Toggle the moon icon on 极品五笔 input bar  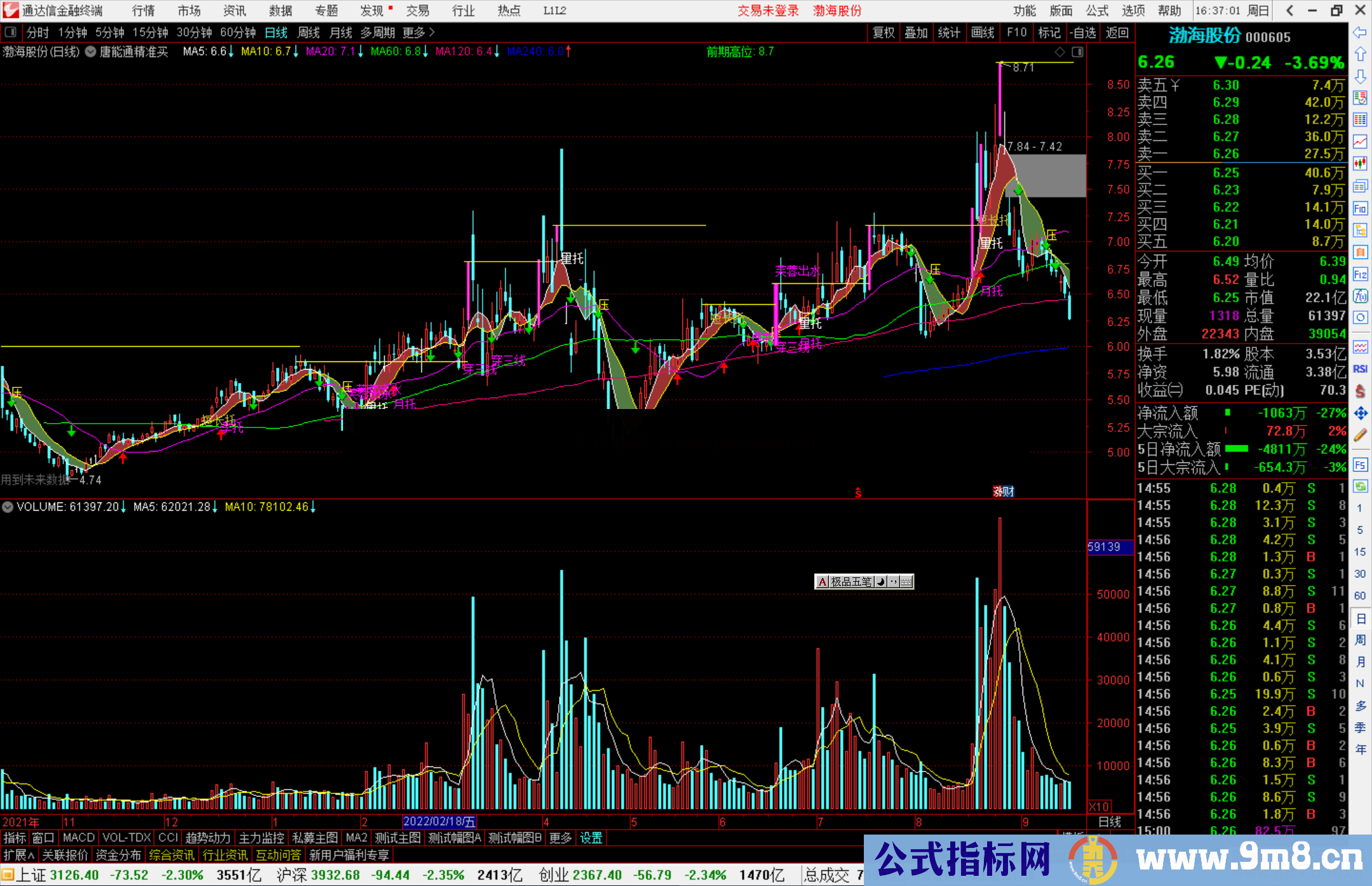coord(880,582)
